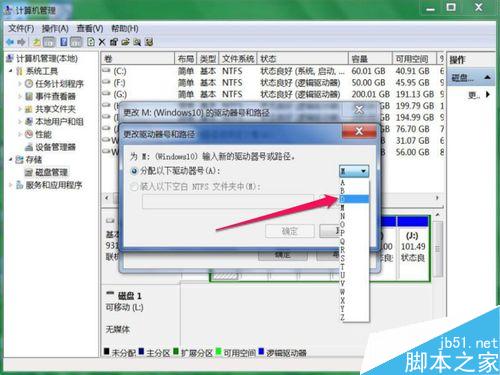Sort by the 文件系统 column header
This screenshot has width=500, height=375.
(238, 59)
